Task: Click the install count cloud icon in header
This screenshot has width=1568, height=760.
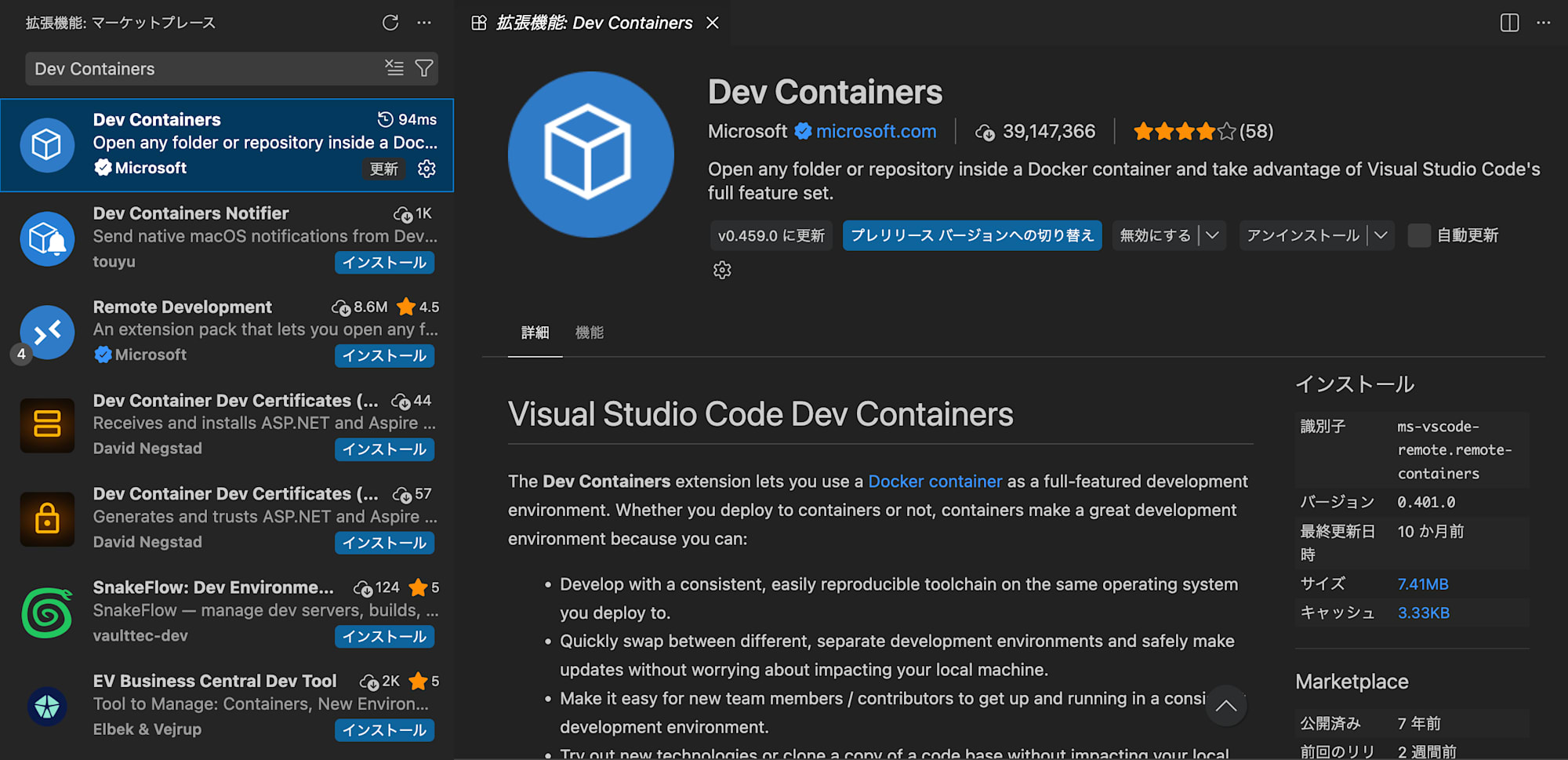Action: 985,133
